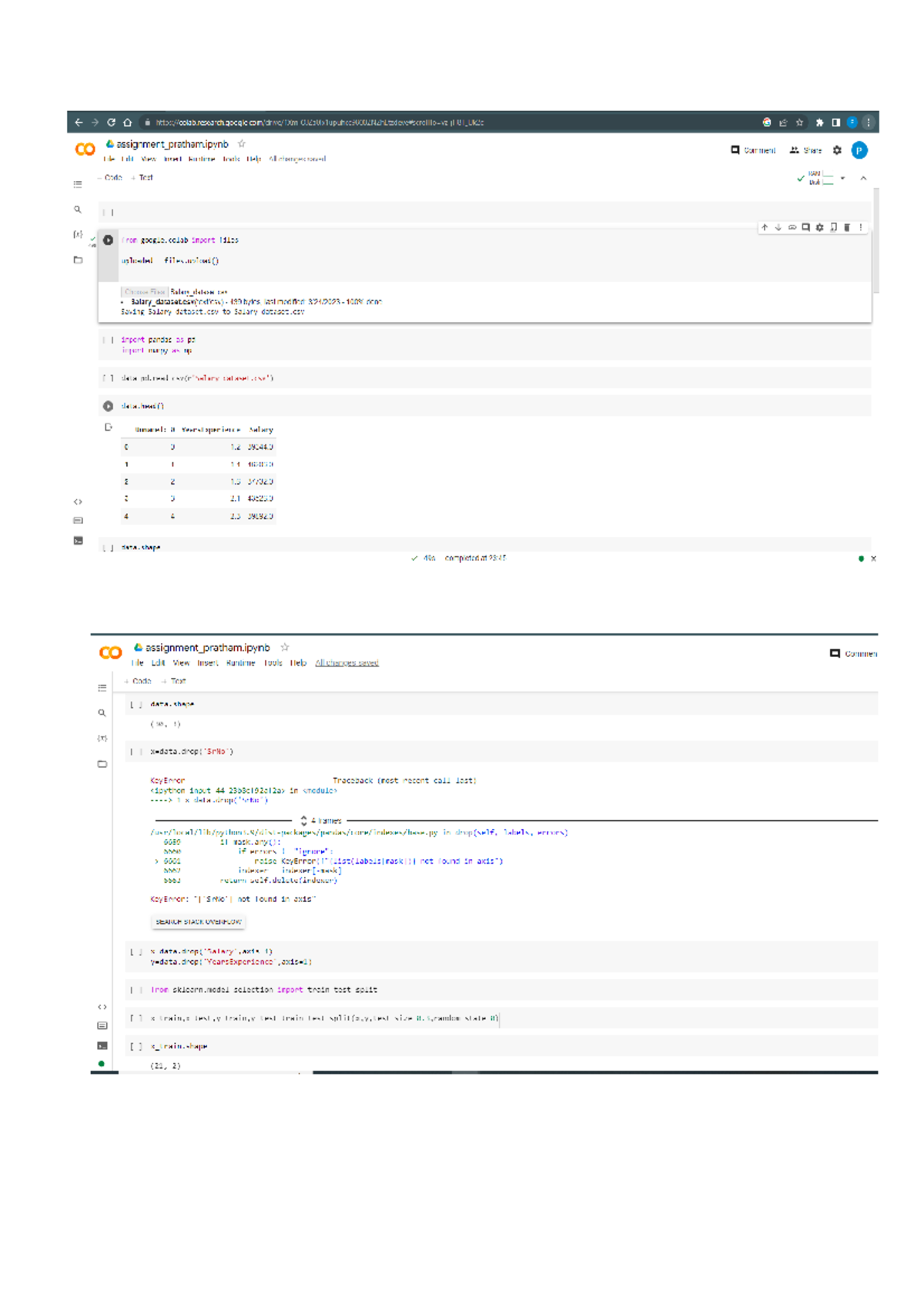Open the Tools menu in the KeyError notebook

pos(273,662)
